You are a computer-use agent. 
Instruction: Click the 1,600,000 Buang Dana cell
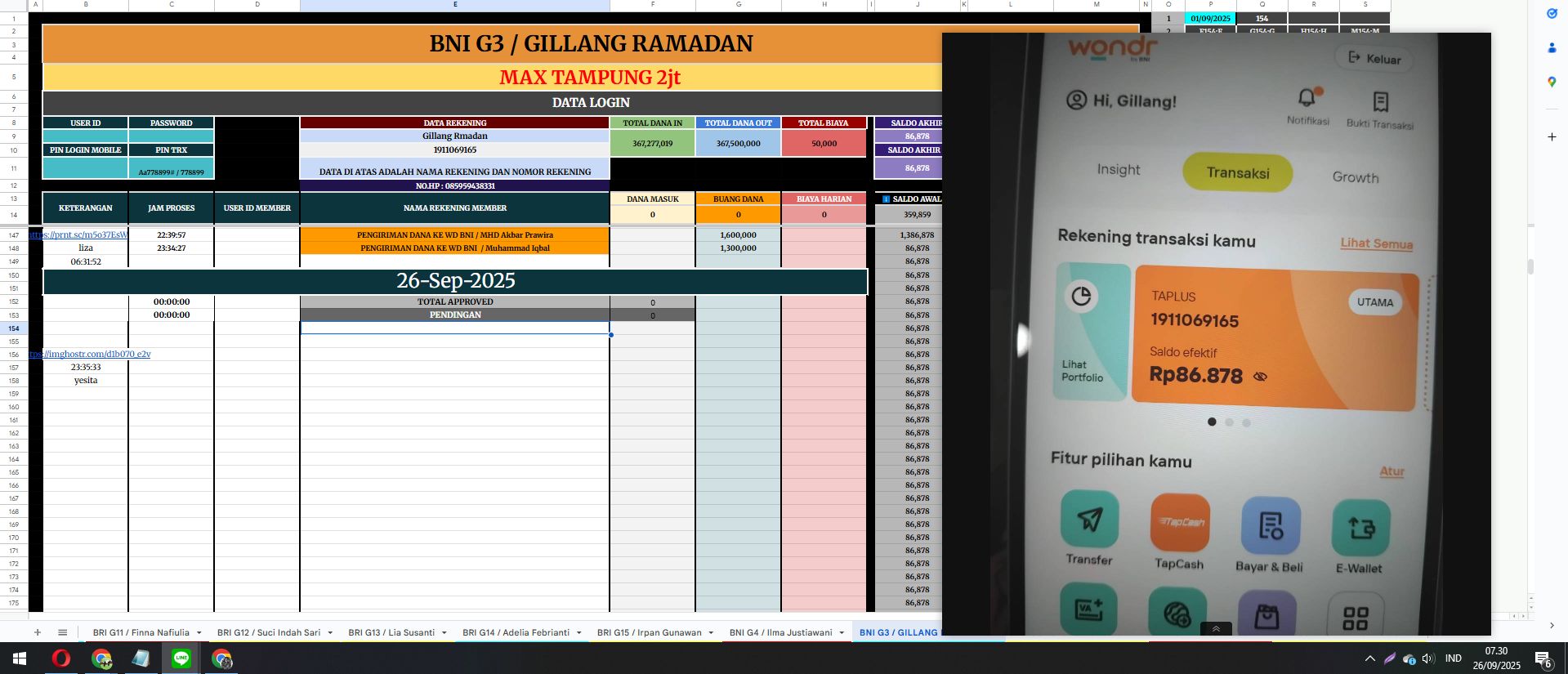pos(738,234)
